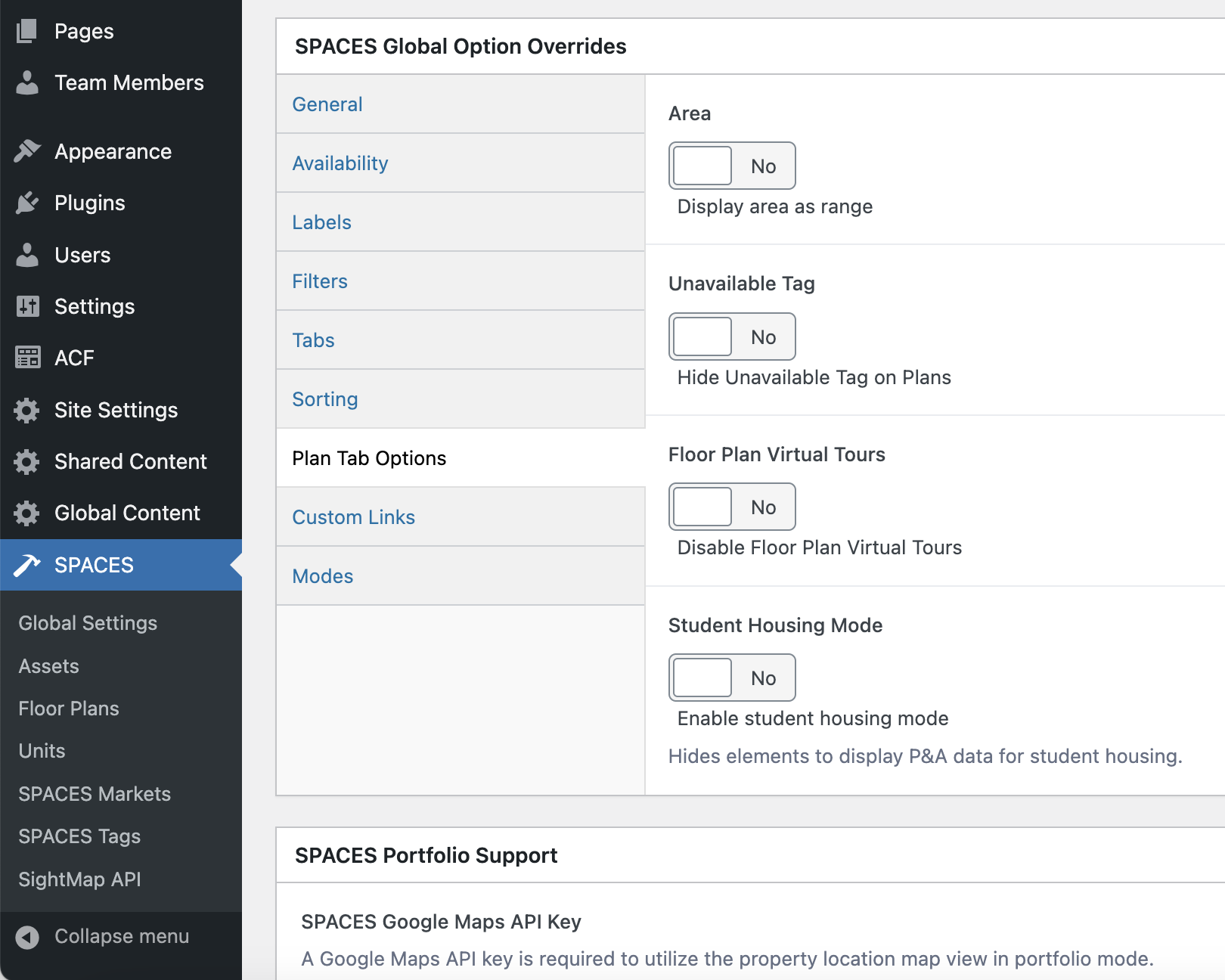Image resolution: width=1225 pixels, height=980 pixels.
Task: Toggle the Floor Plan Virtual Tours switch
Action: 732,507
